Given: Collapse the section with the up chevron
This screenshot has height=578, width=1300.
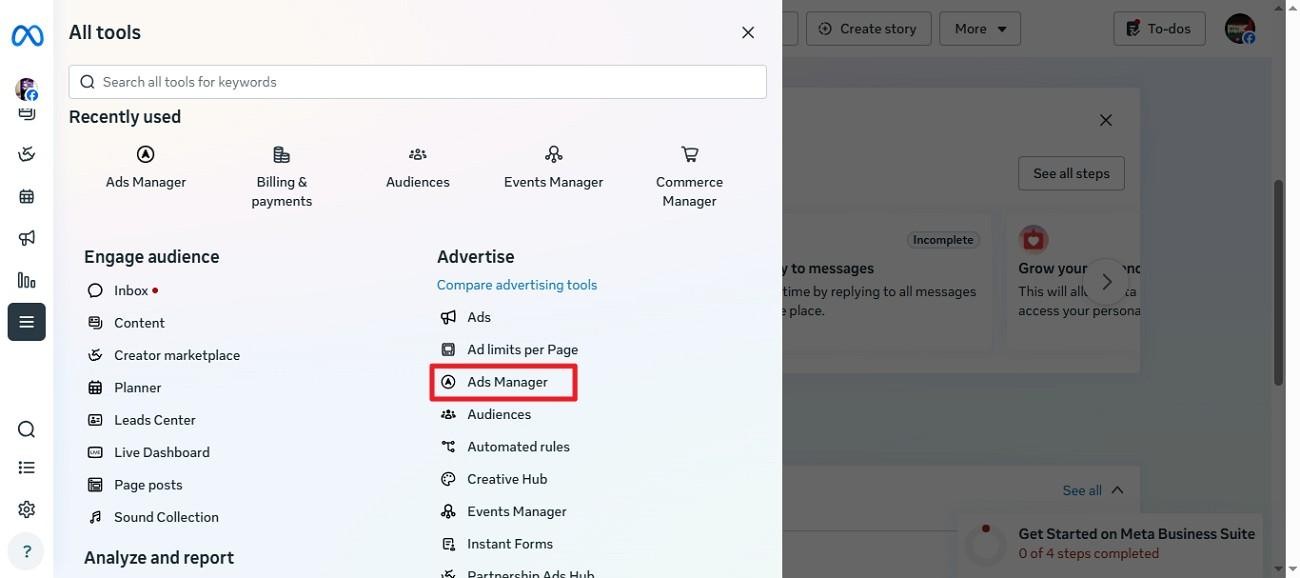Looking at the screenshot, I should tap(1118, 490).
